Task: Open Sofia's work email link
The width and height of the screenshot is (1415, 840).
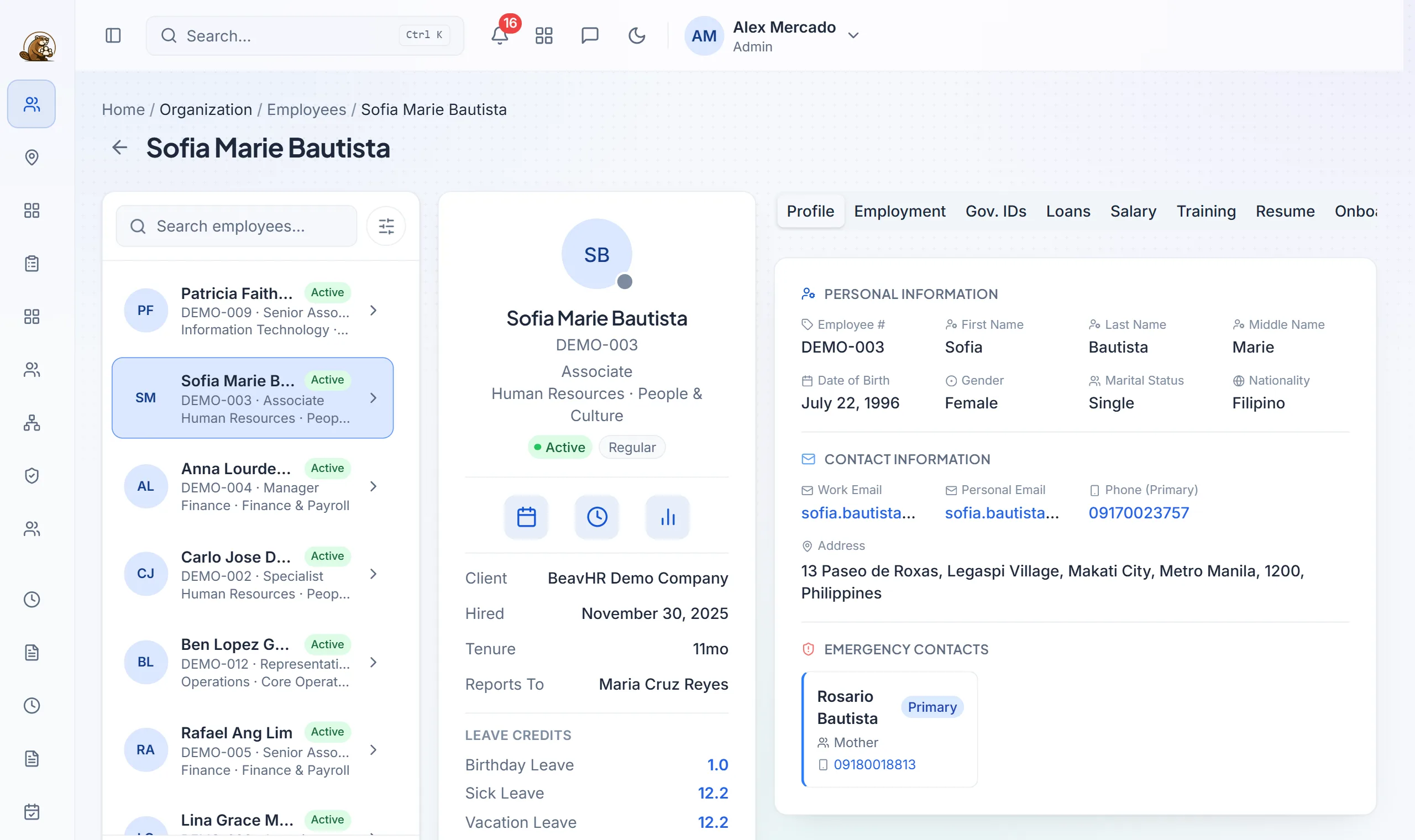Action: coord(857,513)
